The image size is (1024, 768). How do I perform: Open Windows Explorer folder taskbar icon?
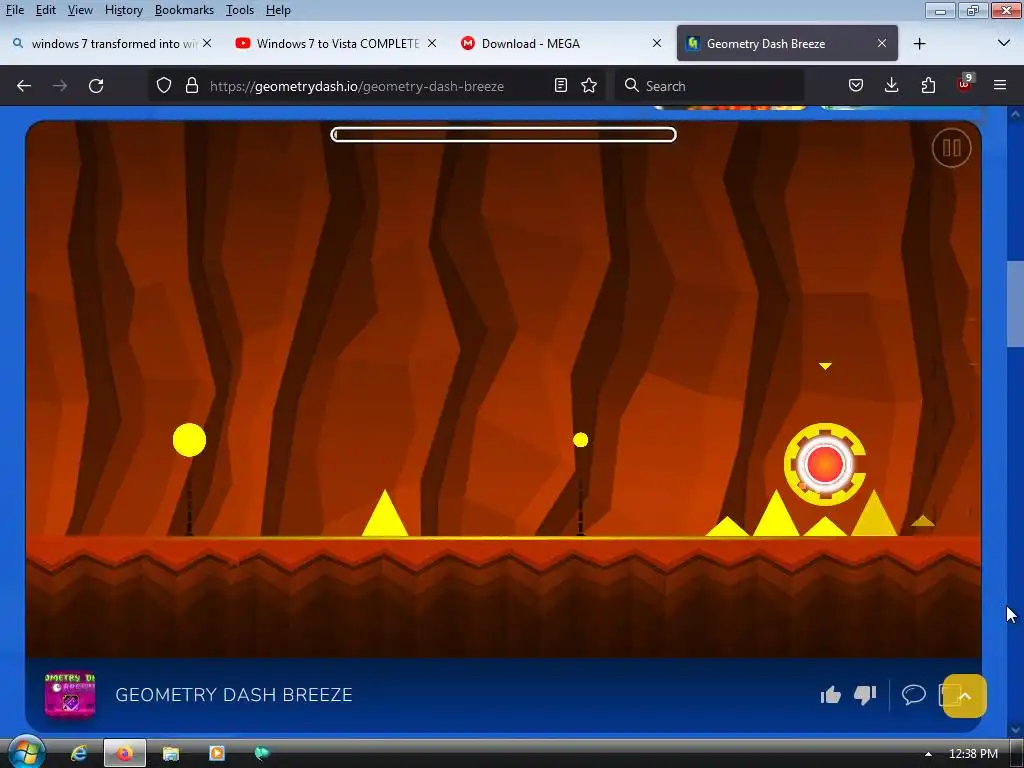[170, 754]
